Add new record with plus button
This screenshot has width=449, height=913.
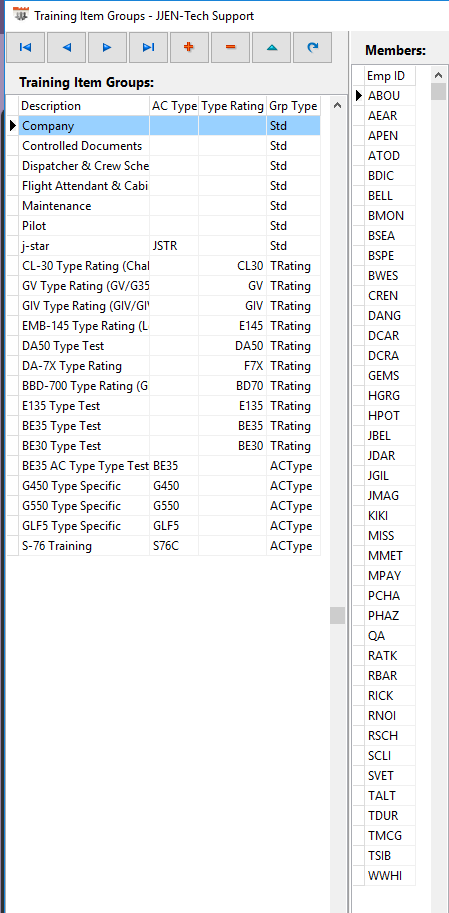(x=189, y=48)
